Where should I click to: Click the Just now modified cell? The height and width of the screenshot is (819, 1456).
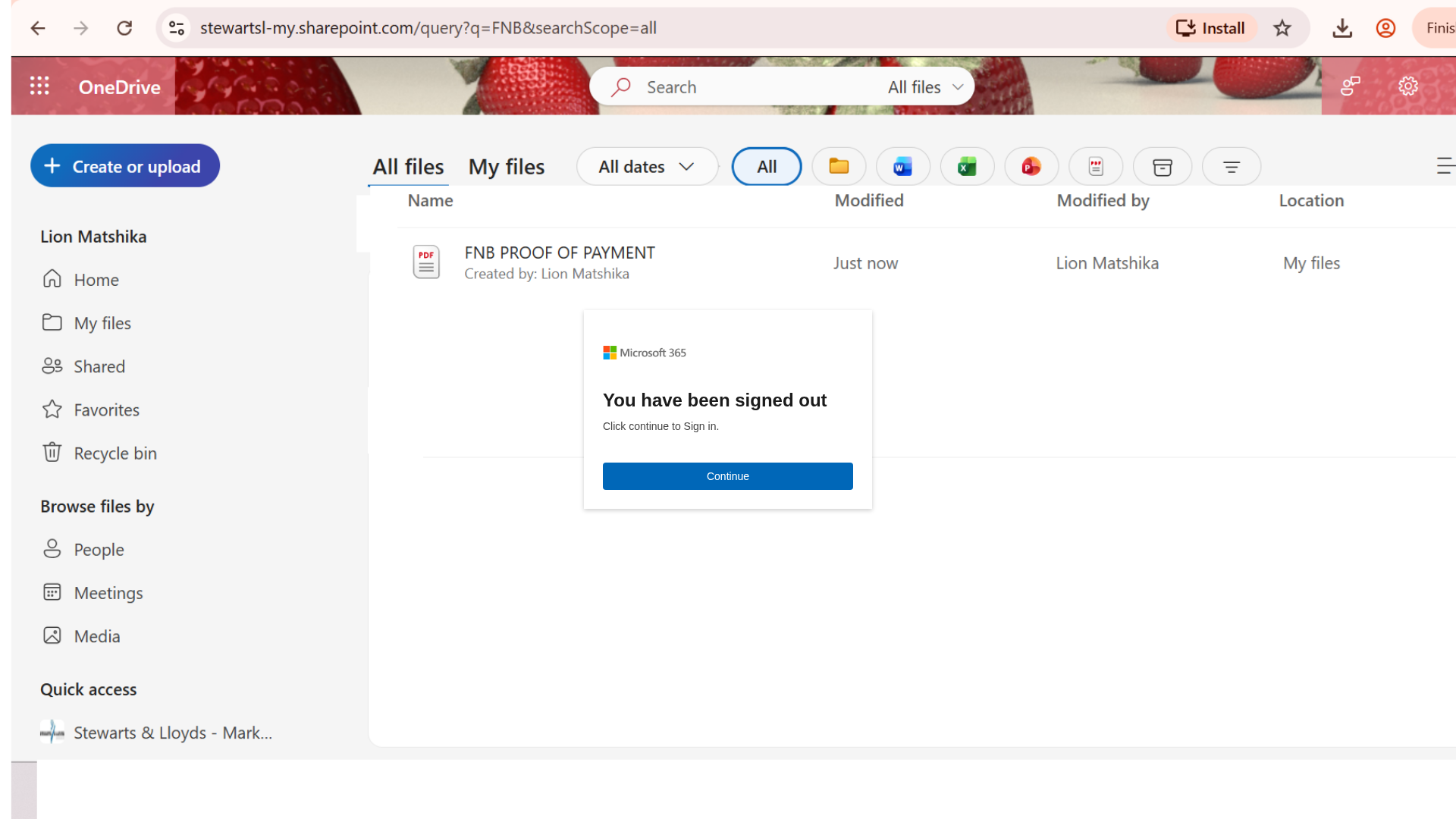pos(865,263)
